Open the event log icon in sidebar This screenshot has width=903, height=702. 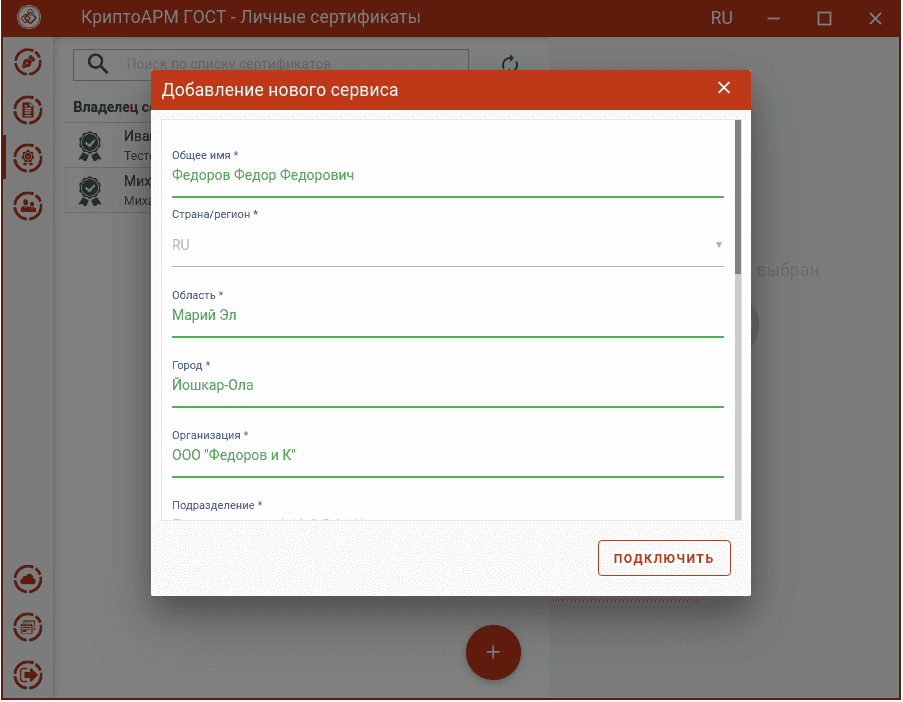click(28, 627)
